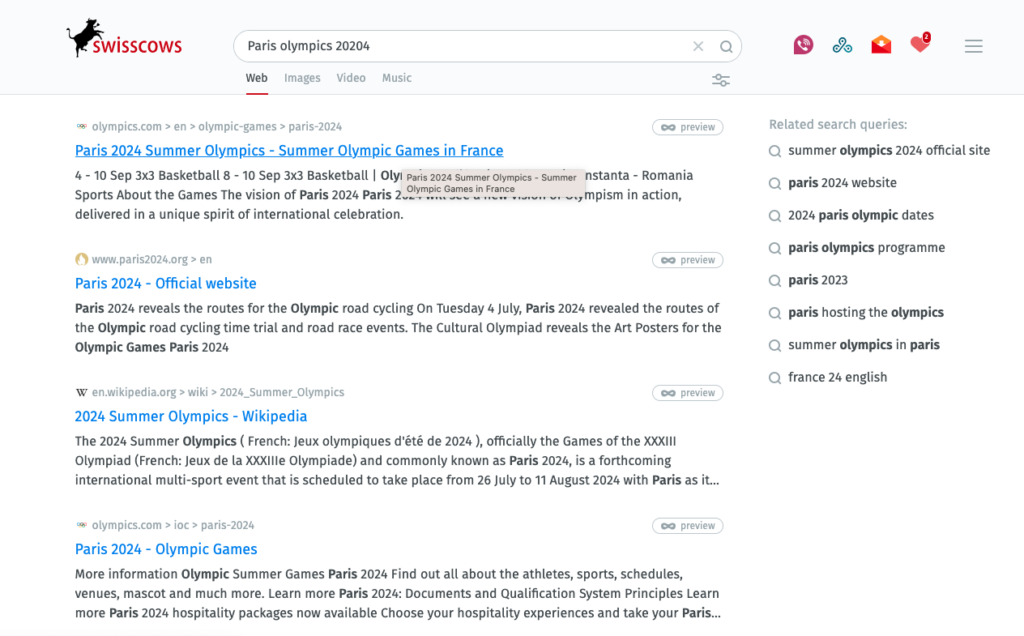Screen dimensions: 1024x636
Task: Select related query '2024 paris olympic dates'
Action: 860,215
